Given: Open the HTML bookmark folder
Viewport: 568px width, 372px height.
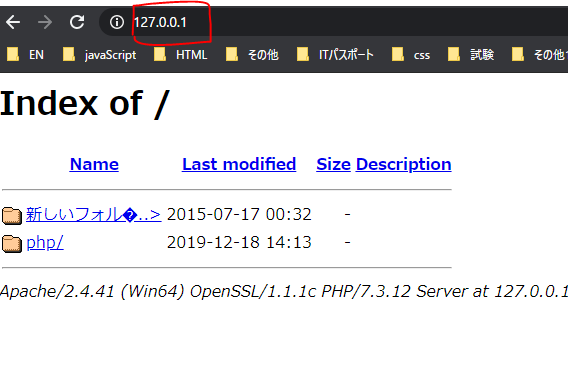Looking at the screenshot, I should click(180, 55).
